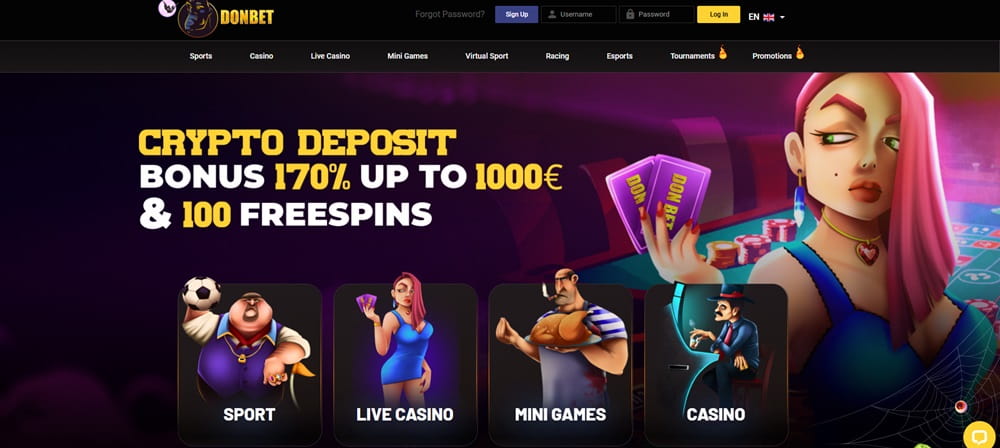Expand the EN language dropdown arrow
Viewport: 1000px width, 448px height.
coord(783,18)
